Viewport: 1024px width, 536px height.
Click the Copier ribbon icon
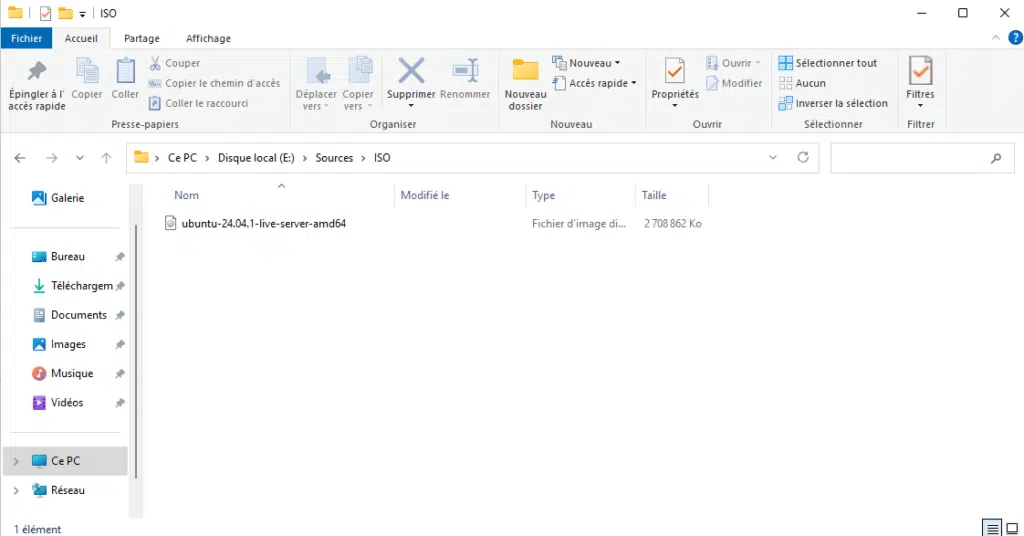87,71
